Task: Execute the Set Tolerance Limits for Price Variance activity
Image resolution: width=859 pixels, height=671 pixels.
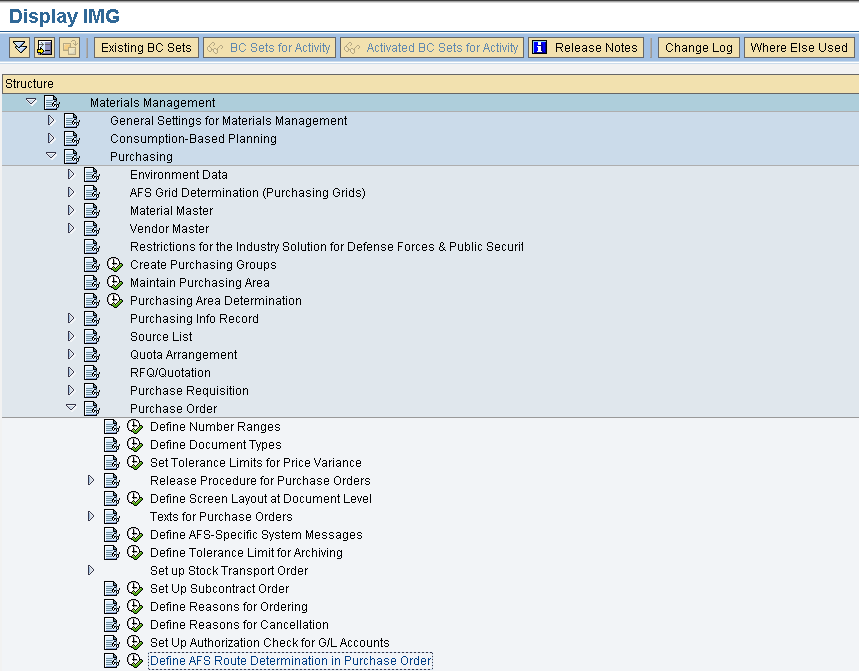Action: coord(135,462)
